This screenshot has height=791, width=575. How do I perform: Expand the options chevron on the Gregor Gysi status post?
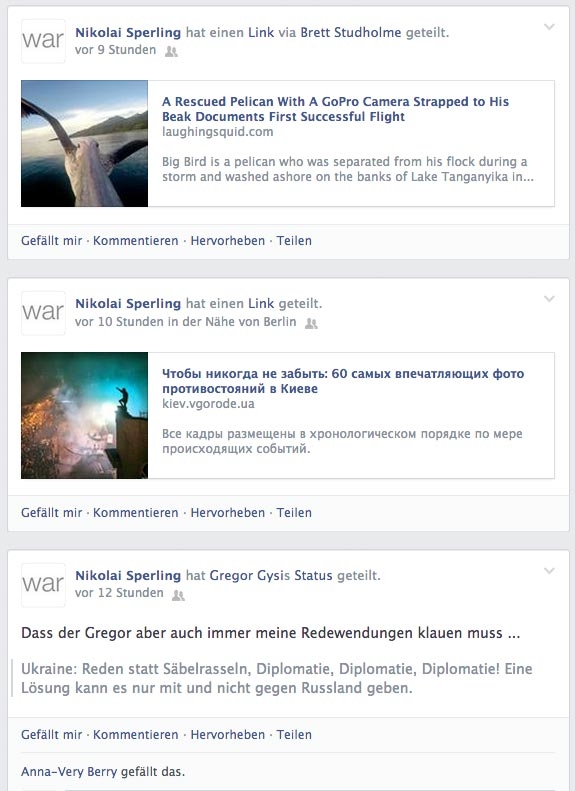(549, 571)
